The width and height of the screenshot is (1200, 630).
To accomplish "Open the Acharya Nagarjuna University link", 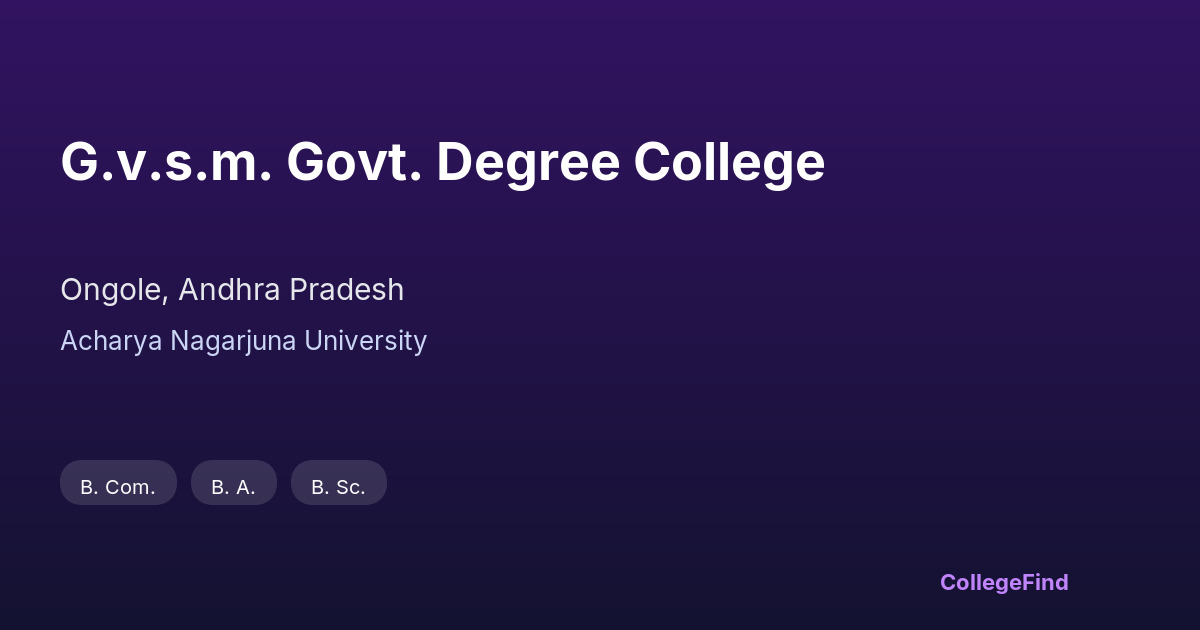I will tap(243, 341).
